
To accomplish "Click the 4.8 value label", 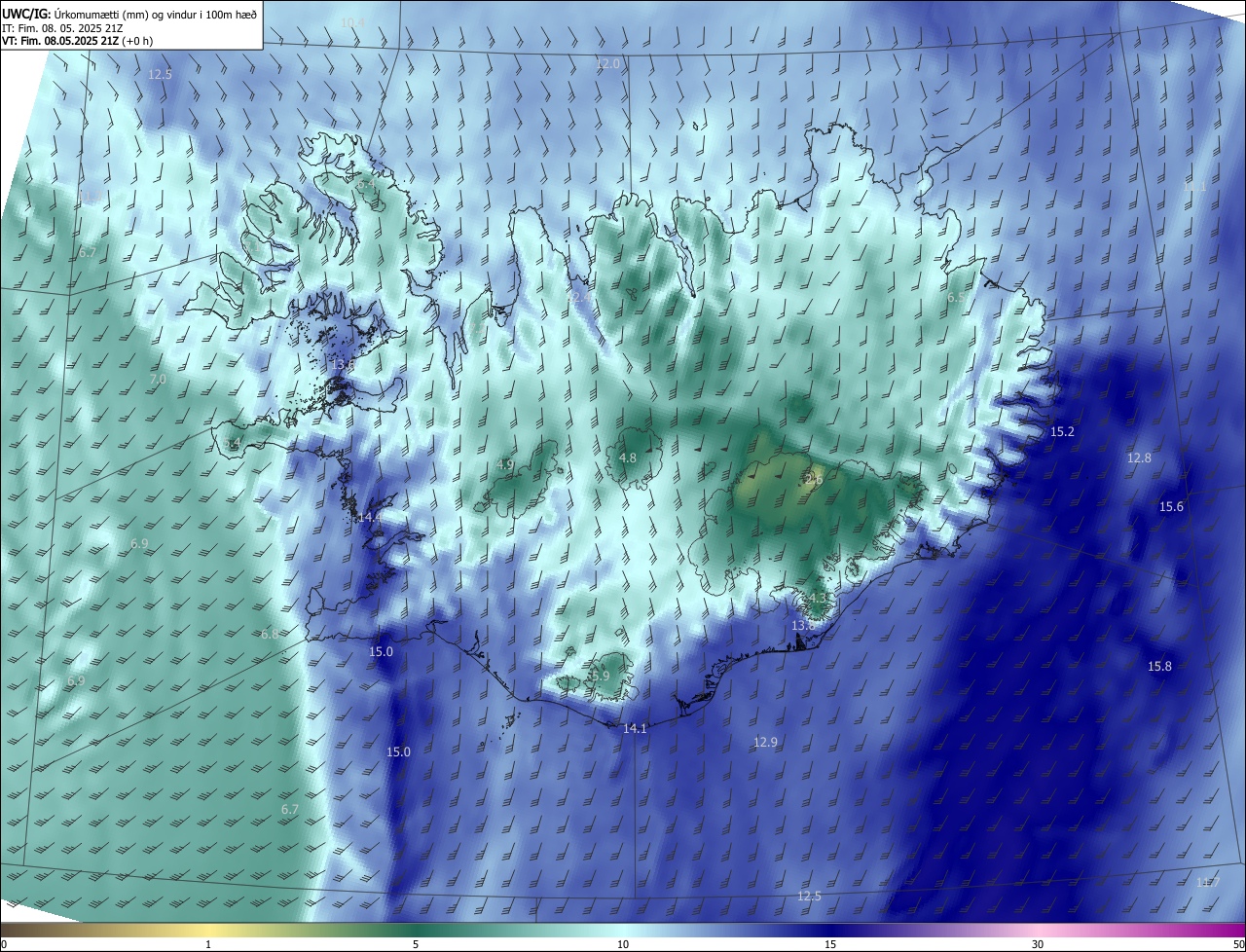I will coord(628,458).
